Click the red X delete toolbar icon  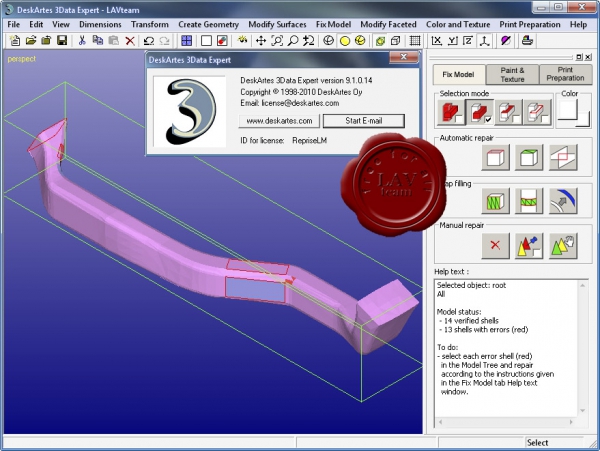tap(130, 41)
